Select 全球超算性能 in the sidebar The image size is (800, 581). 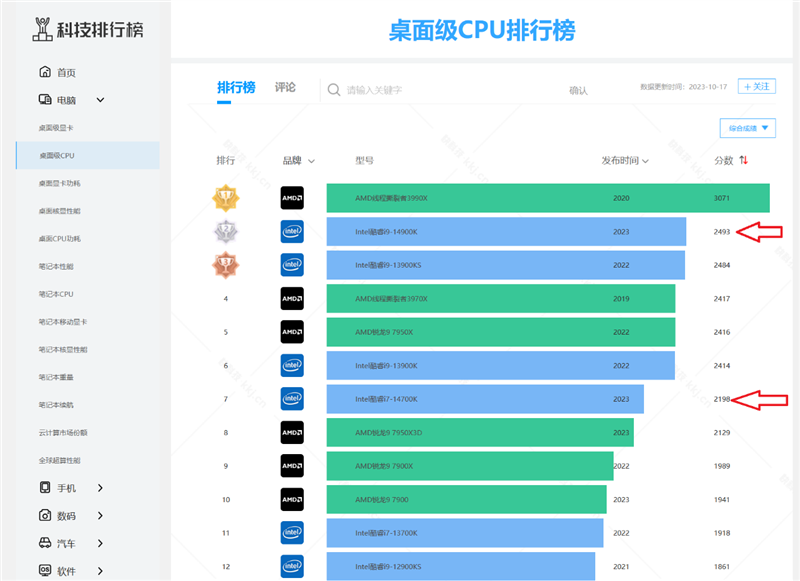coord(60,460)
